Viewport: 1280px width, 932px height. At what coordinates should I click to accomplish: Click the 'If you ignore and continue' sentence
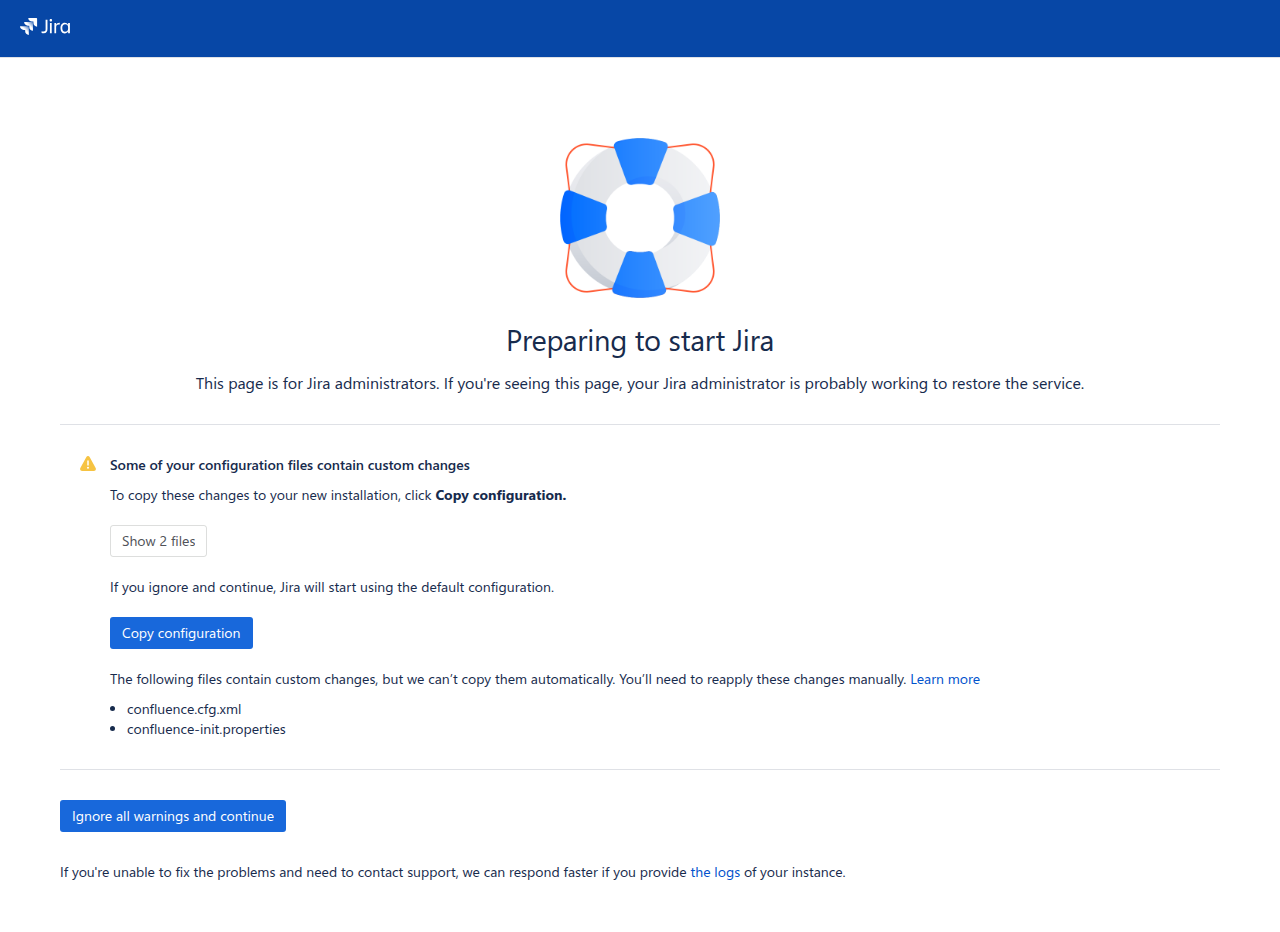click(x=332, y=587)
